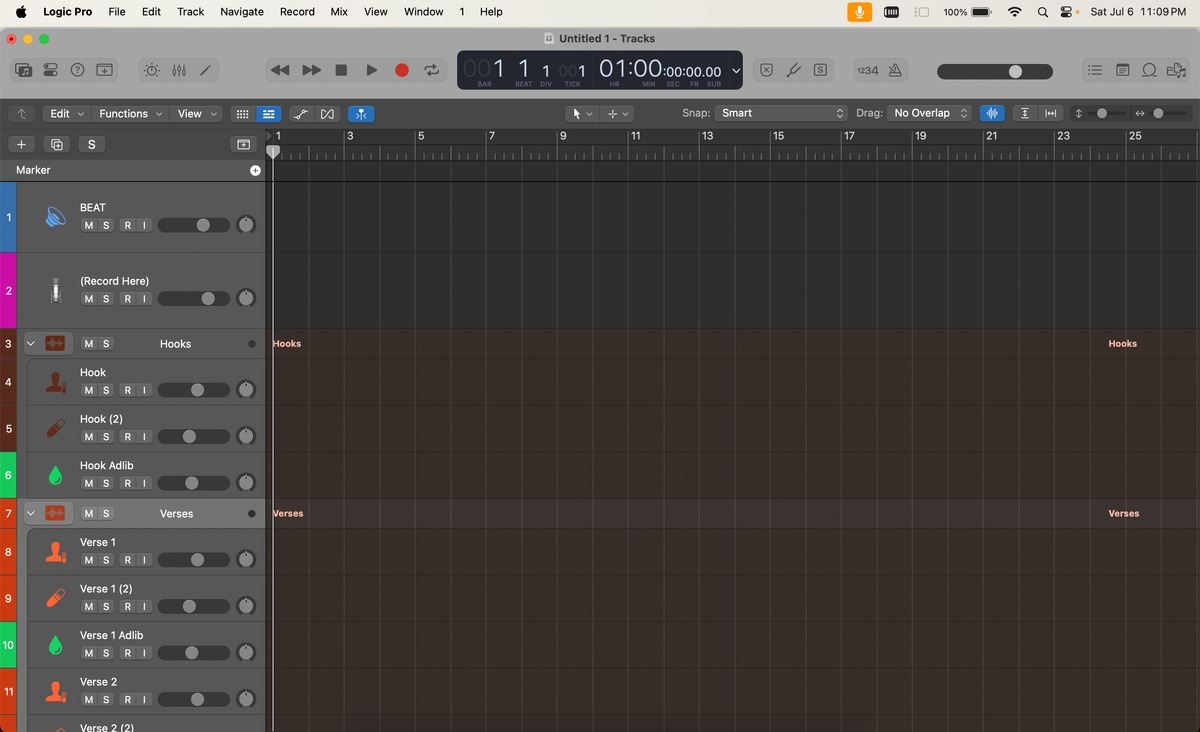This screenshot has width=1200, height=732.
Task: Toggle the Metronome click
Action: click(x=895, y=70)
